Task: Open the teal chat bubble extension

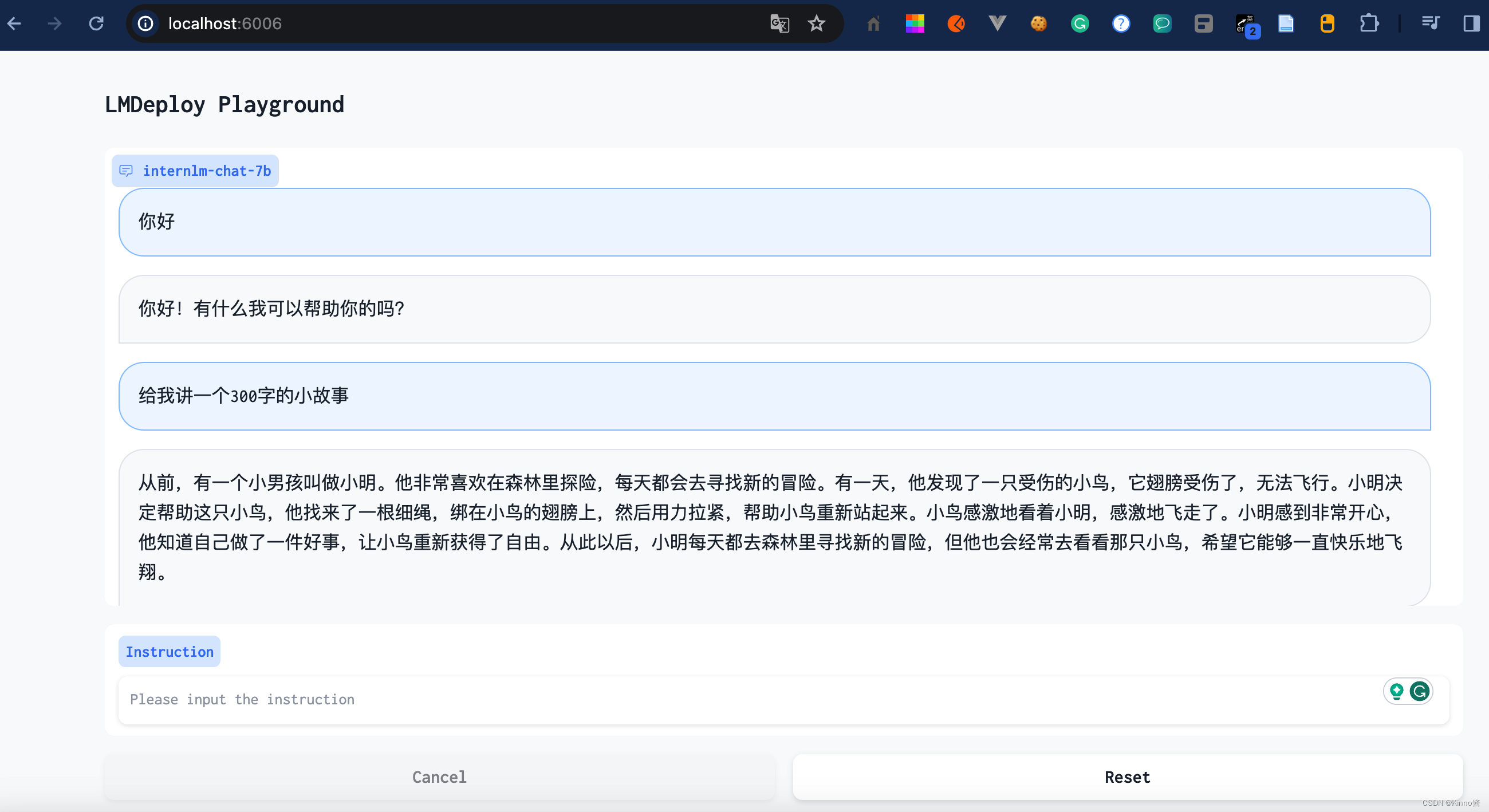Action: tap(1163, 23)
